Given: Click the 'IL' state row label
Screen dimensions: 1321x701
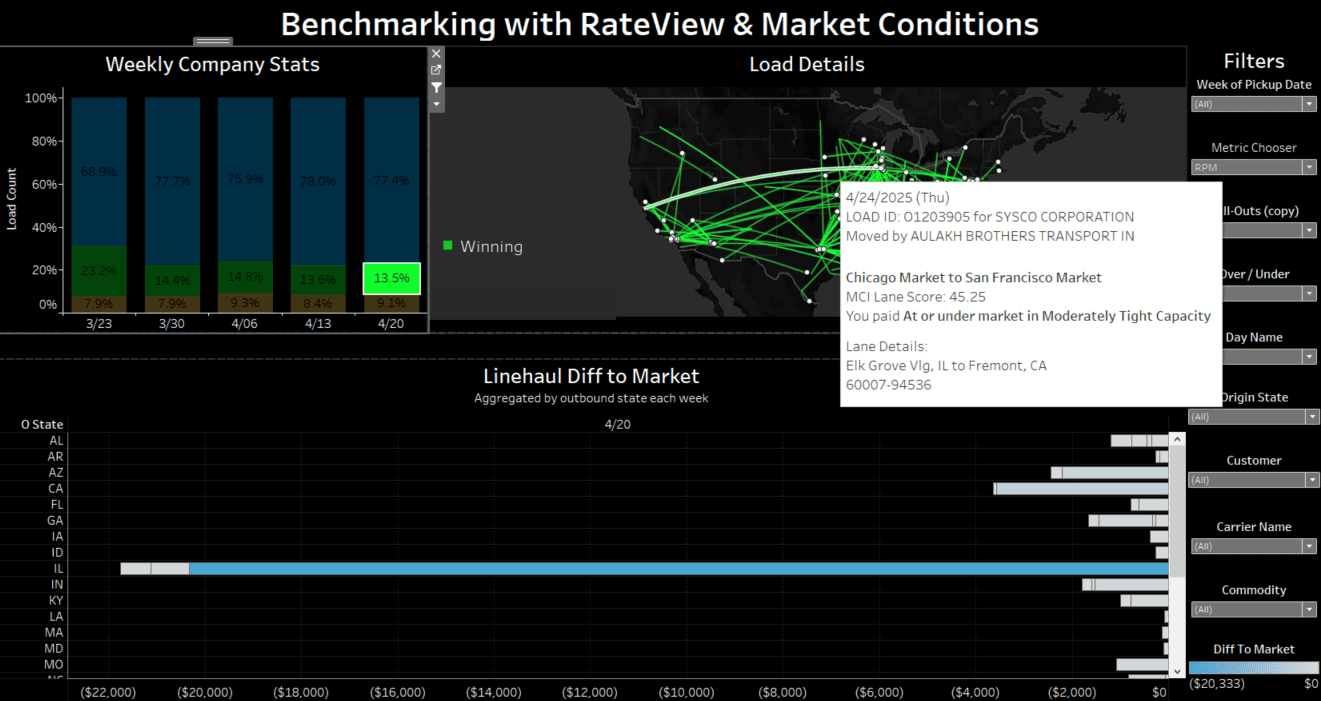Looking at the screenshot, I should [x=57, y=568].
